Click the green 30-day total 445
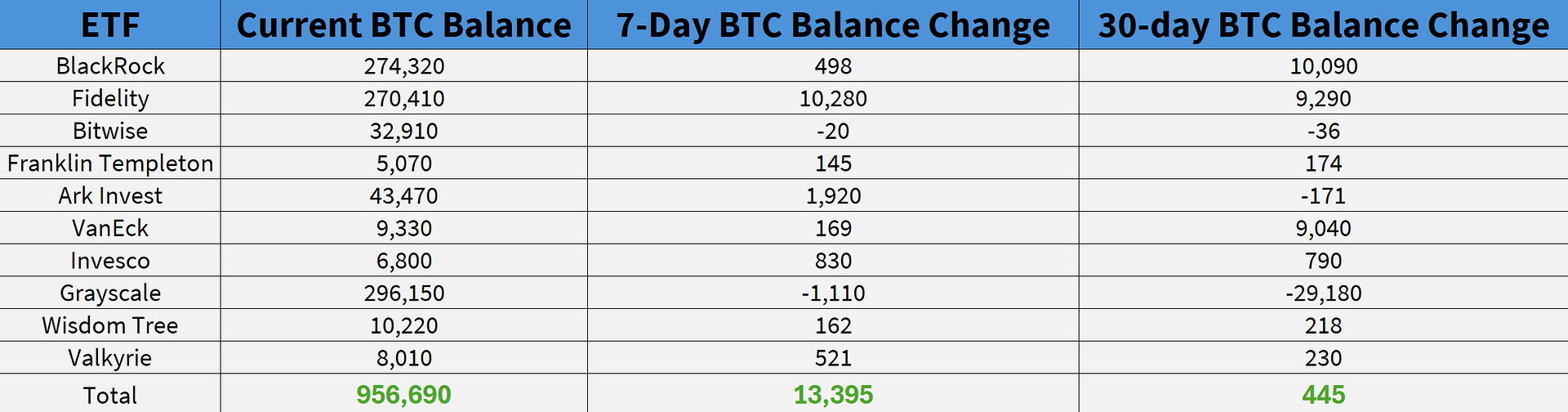 (1323, 395)
